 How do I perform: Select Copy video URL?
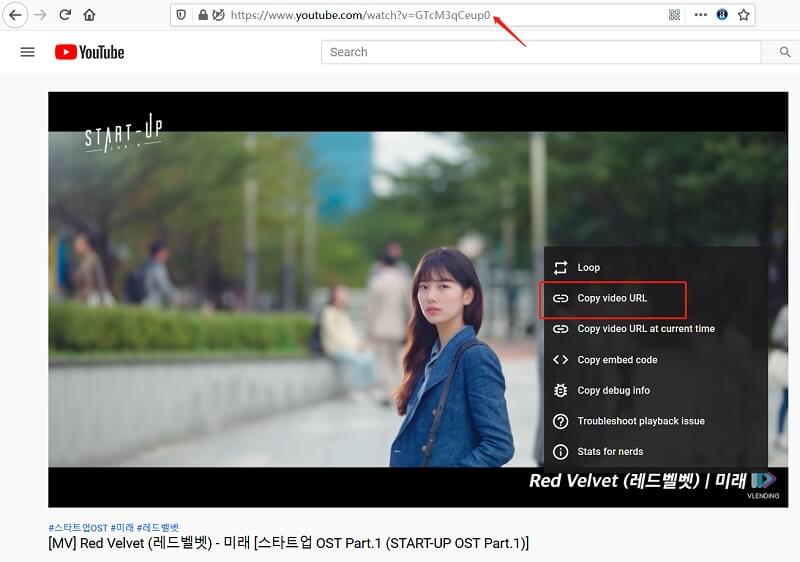[656, 298]
